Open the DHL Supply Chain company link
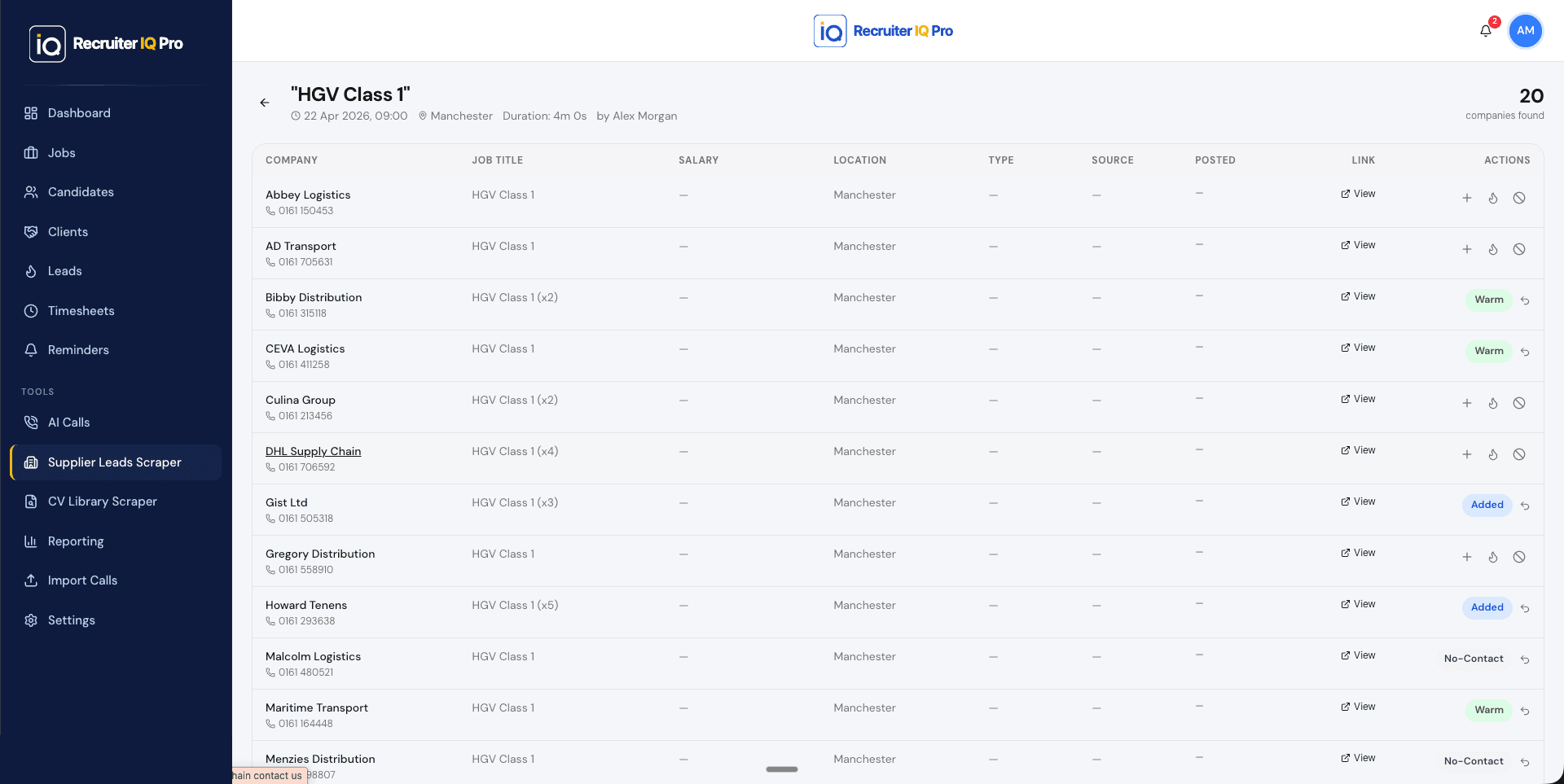Image resolution: width=1564 pixels, height=784 pixels. coord(313,451)
